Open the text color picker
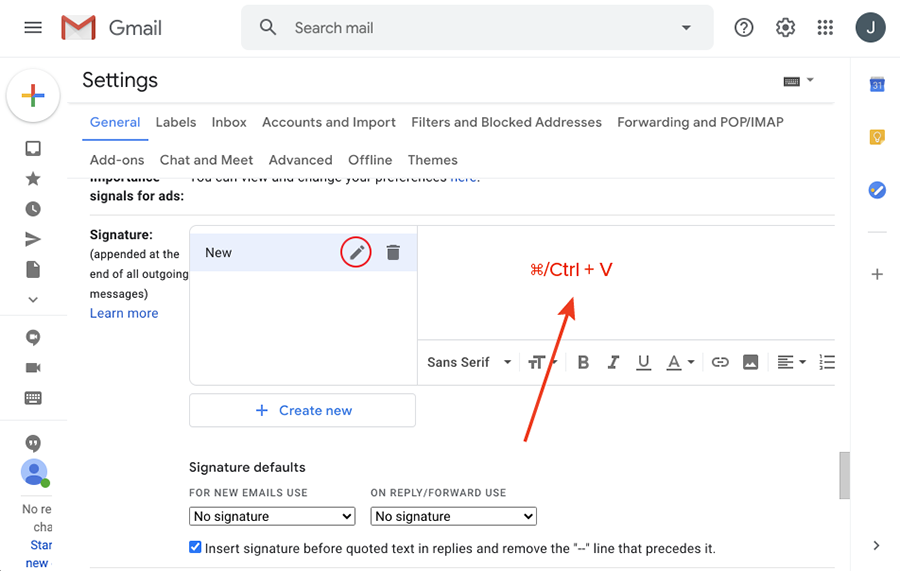Screen dimensions: 900x571 [680, 362]
